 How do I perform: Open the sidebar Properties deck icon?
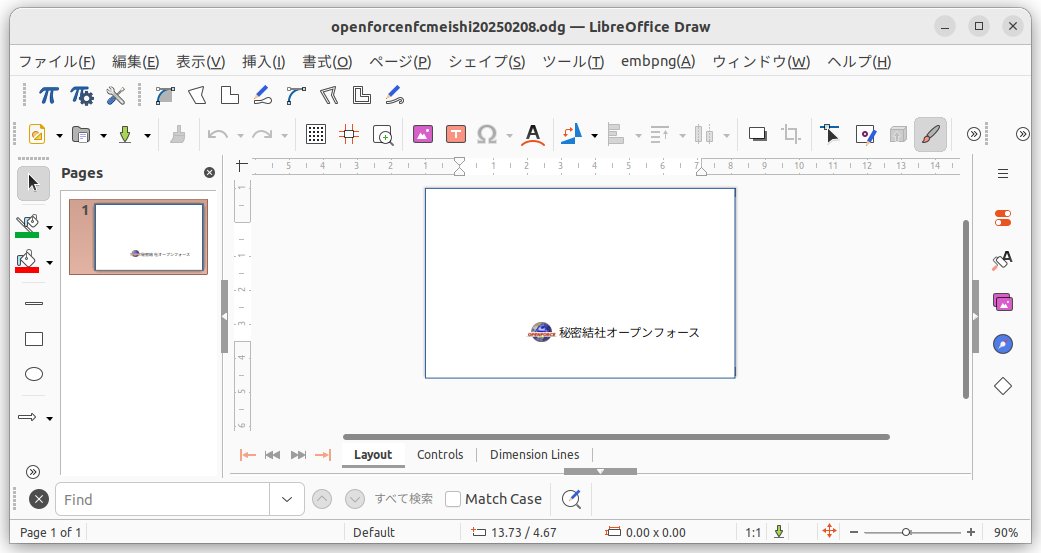[1002, 218]
